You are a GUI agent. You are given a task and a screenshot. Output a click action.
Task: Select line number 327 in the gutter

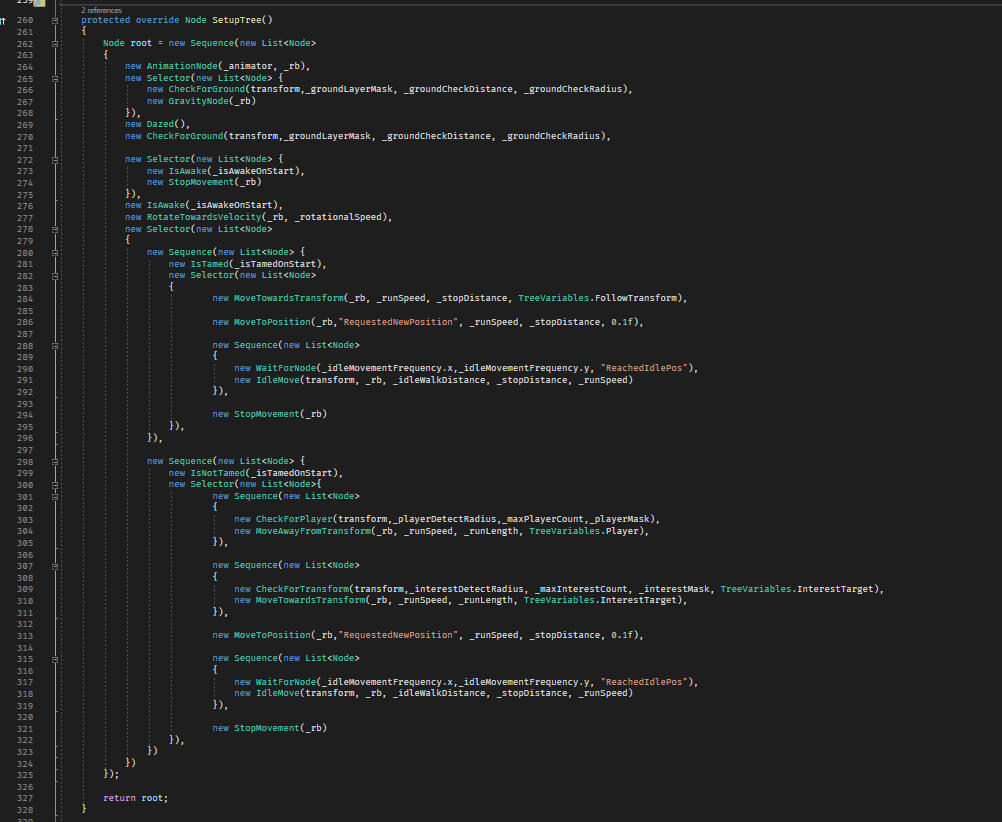coord(25,798)
